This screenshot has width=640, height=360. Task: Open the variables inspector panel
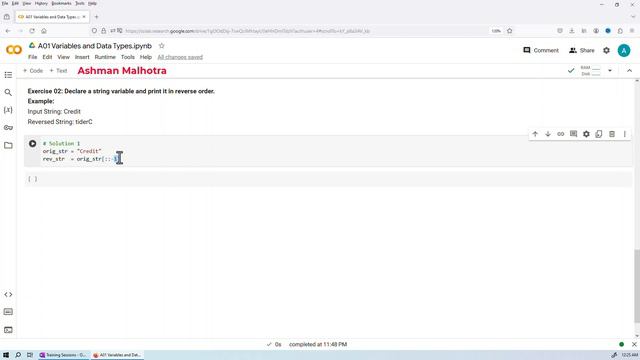(x=8, y=110)
